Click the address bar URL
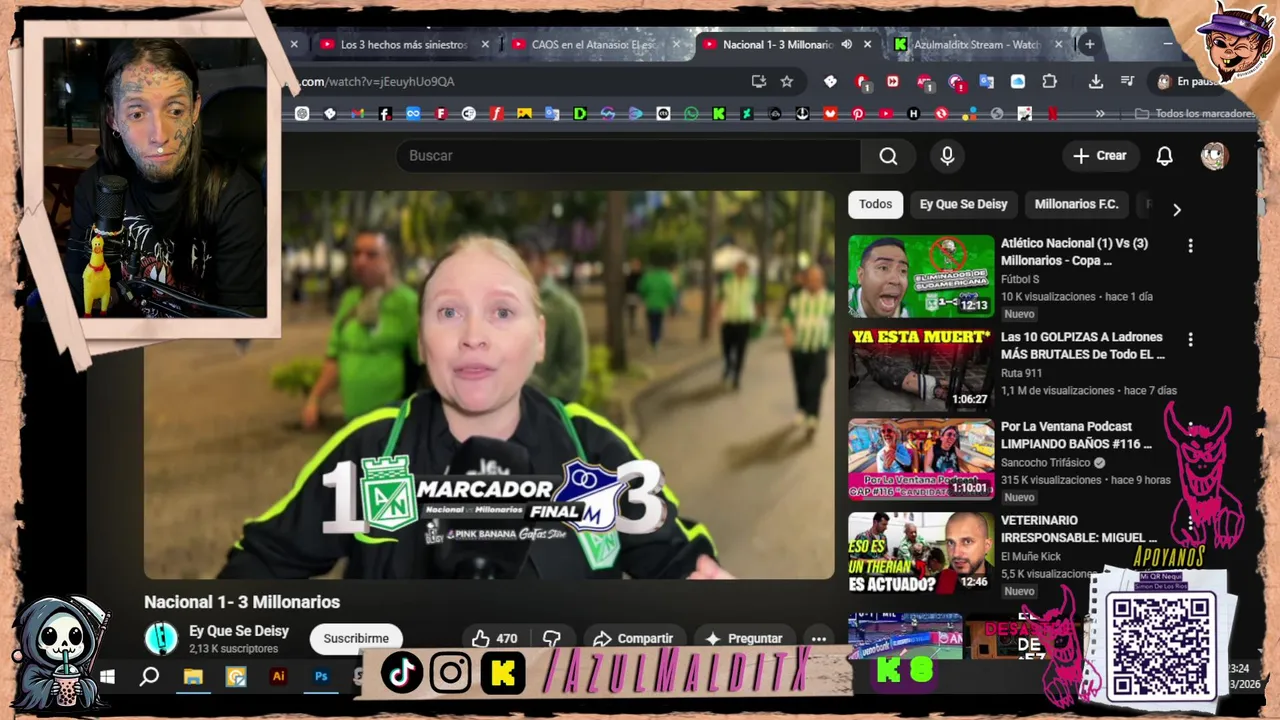 pos(377,81)
